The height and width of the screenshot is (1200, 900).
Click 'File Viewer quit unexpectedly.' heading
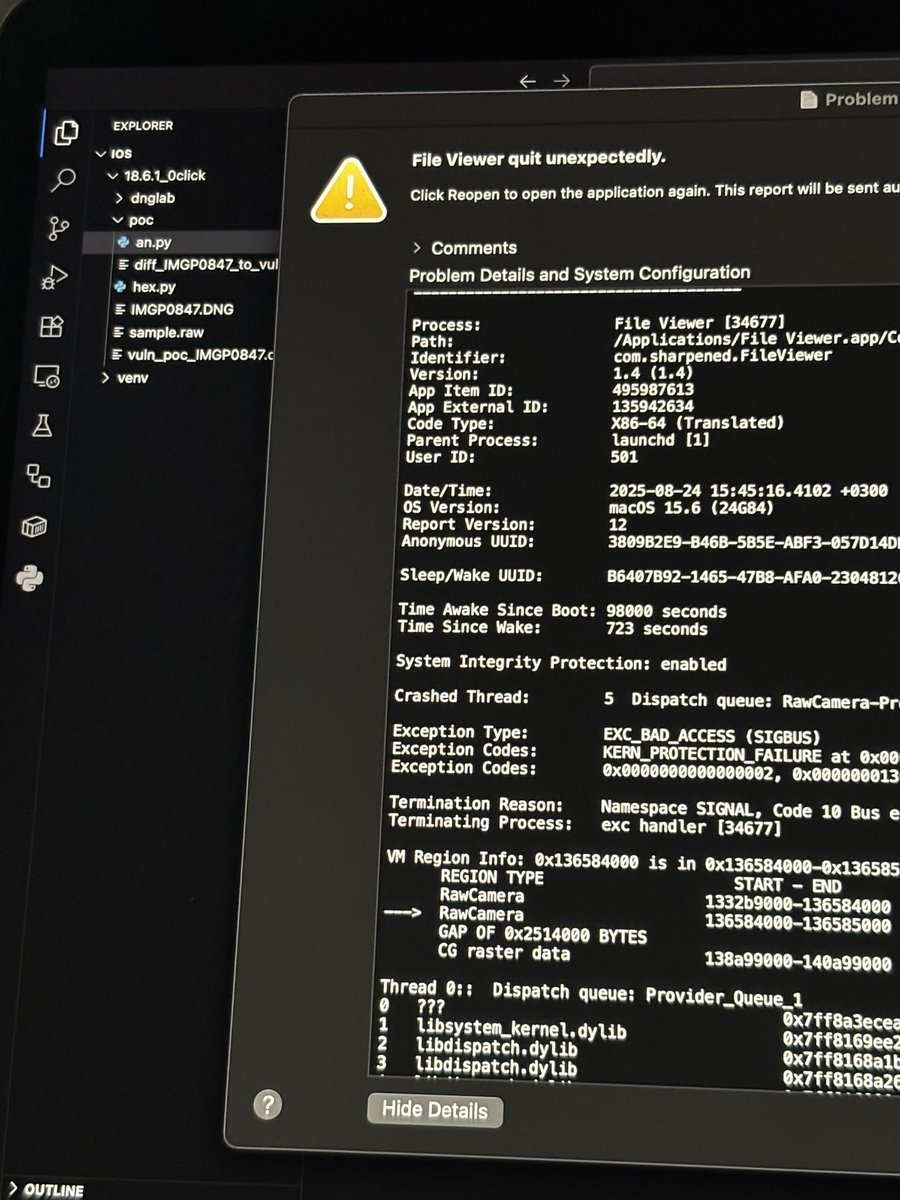coord(538,158)
